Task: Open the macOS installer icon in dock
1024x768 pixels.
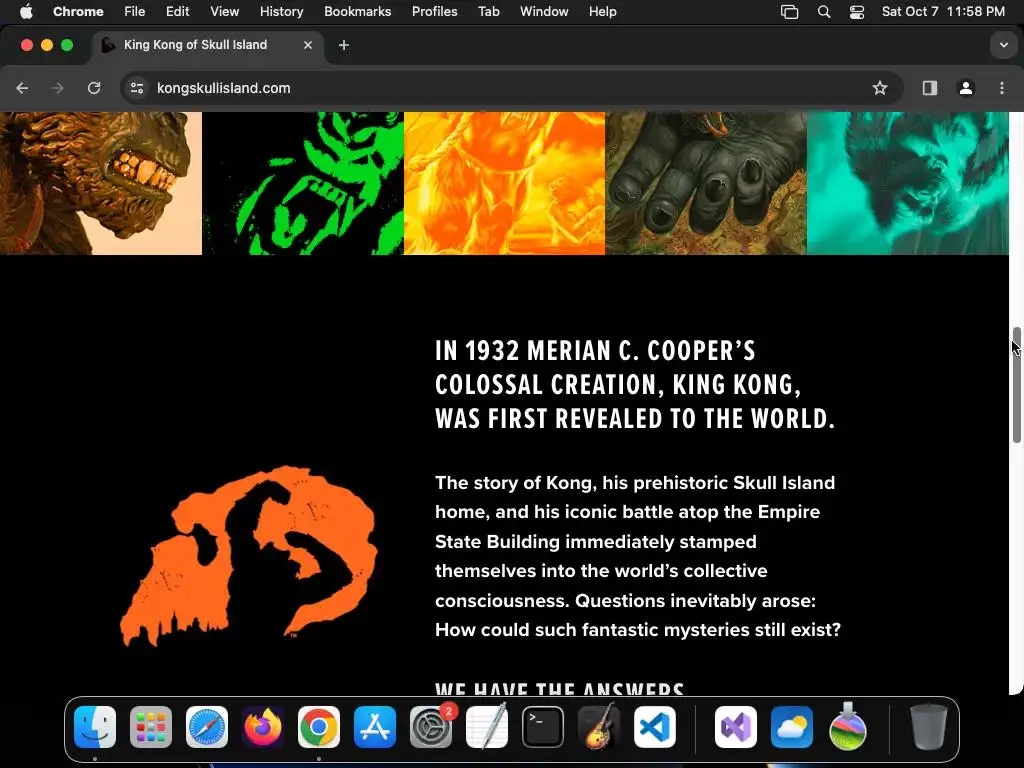Action: click(x=848, y=727)
